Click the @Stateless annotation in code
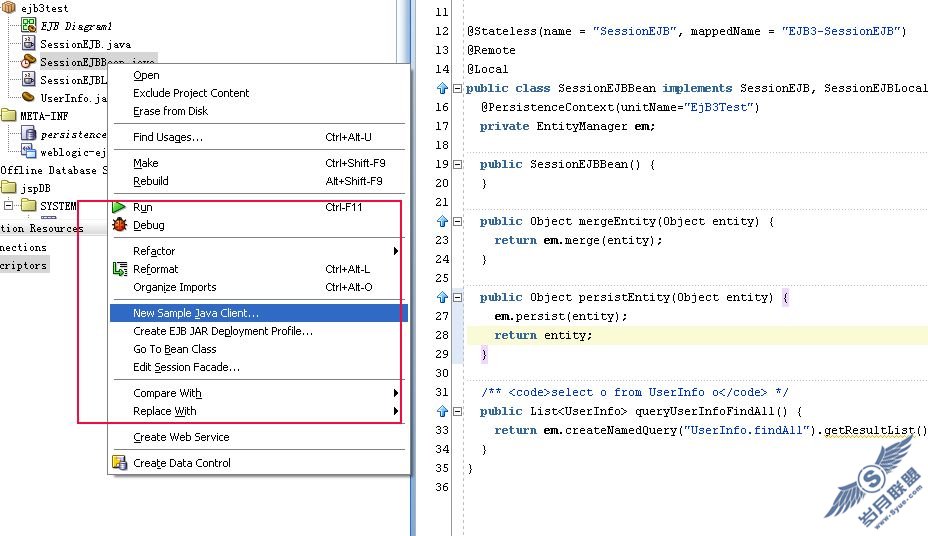Viewport: 928px width, 536px height. (502, 31)
